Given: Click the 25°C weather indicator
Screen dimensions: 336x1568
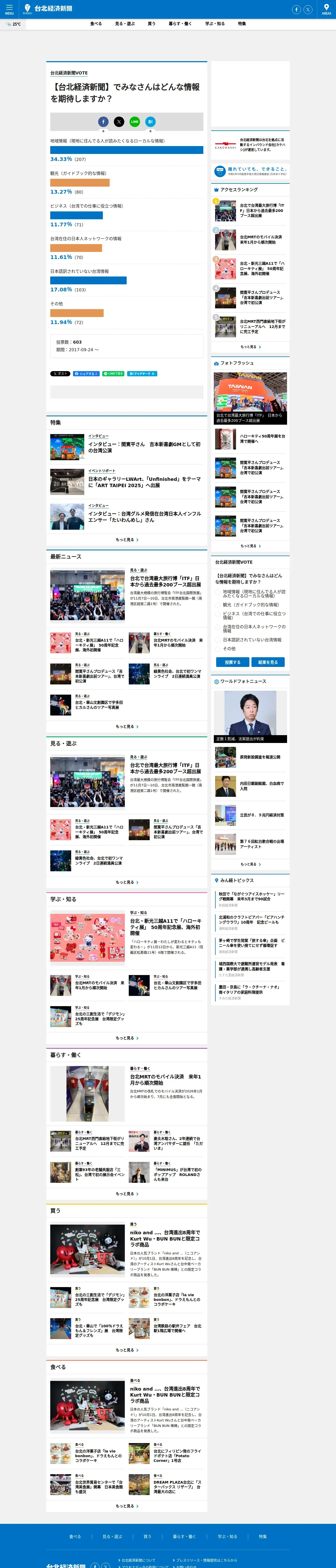Looking at the screenshot, I should [13, 24].
